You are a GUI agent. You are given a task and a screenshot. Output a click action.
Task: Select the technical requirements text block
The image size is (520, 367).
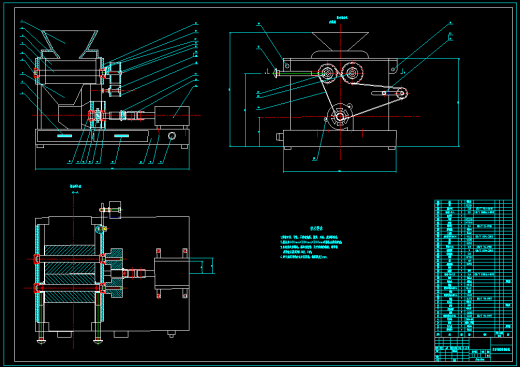[311, 243]
